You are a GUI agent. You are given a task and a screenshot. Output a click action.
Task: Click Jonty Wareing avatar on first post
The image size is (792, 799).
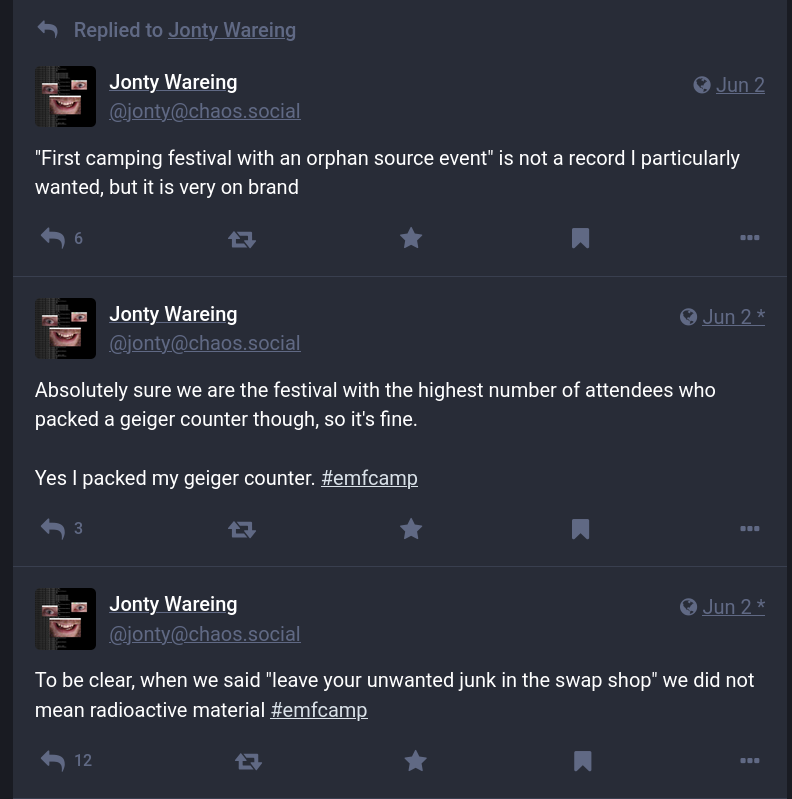[x=65, y=96]
